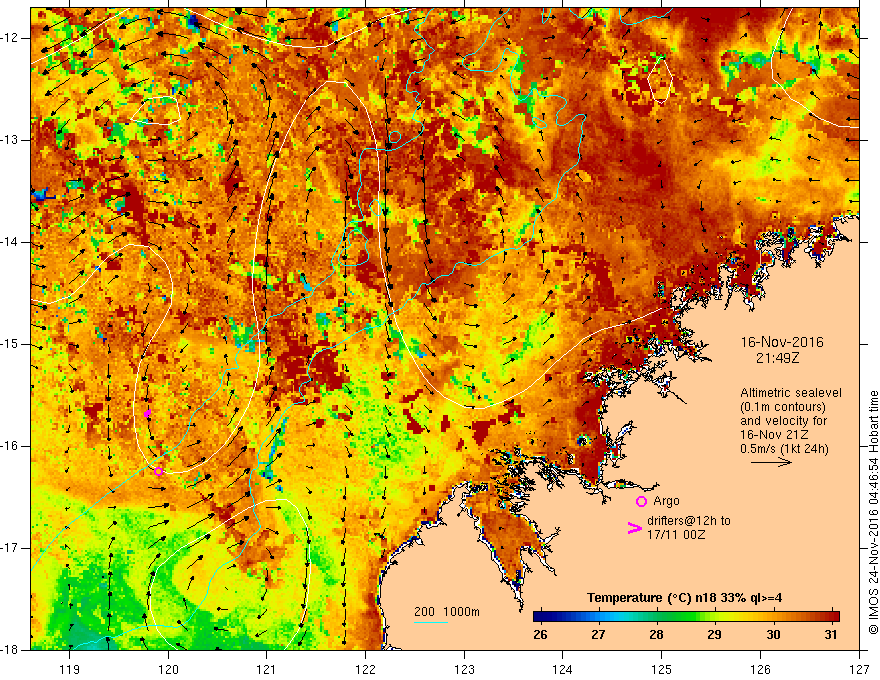This screenshot has height=680, width=880.
Task: Click the longitude axis label '123'
Action: pos(464,669)
